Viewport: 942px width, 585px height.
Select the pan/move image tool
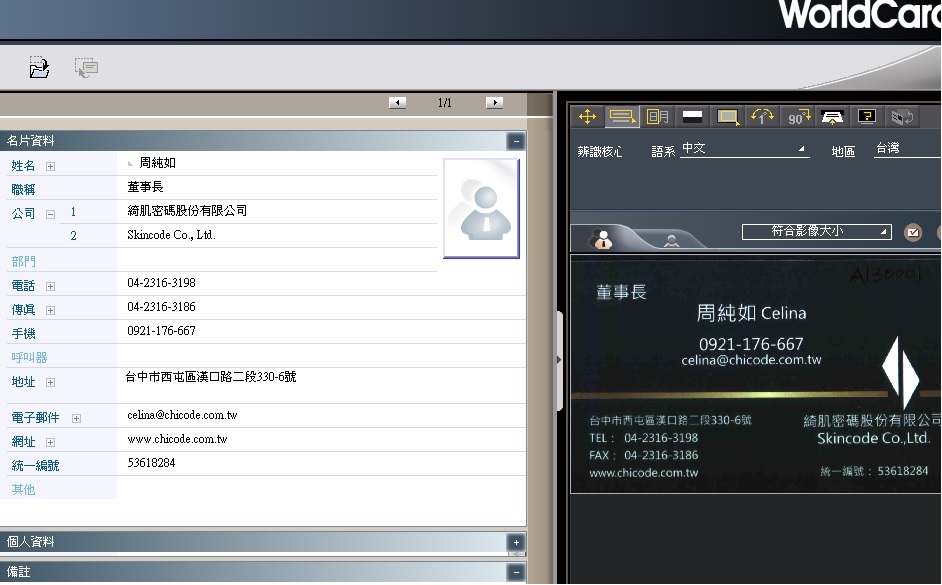(x=587, y=117)
